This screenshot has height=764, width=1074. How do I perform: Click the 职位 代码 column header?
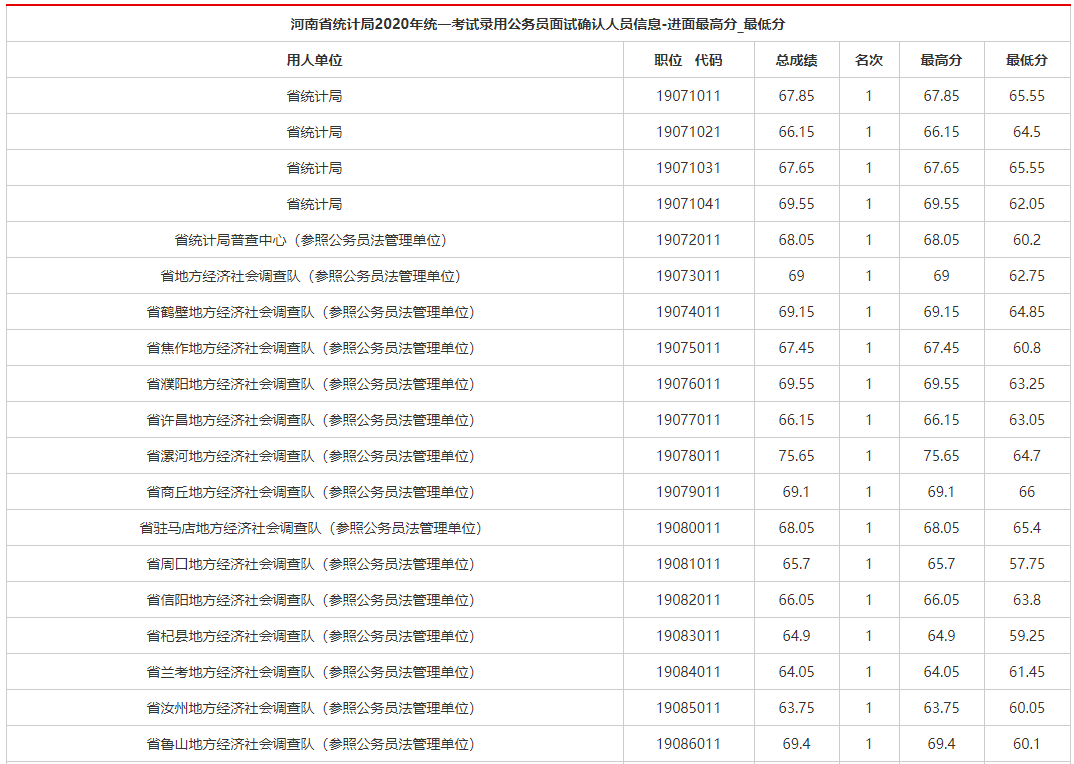[x=688, y=60]
